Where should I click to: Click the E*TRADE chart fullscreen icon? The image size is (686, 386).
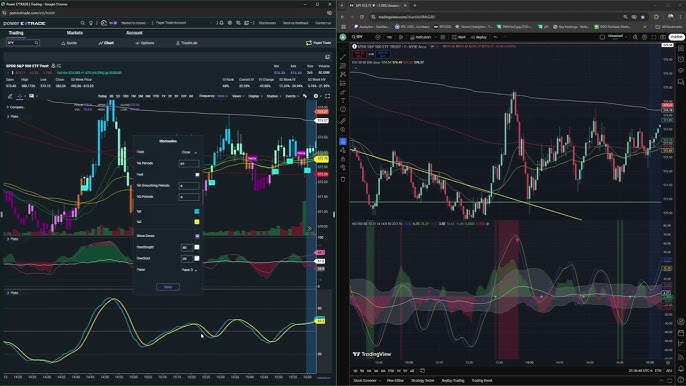(x=327, y=96)
